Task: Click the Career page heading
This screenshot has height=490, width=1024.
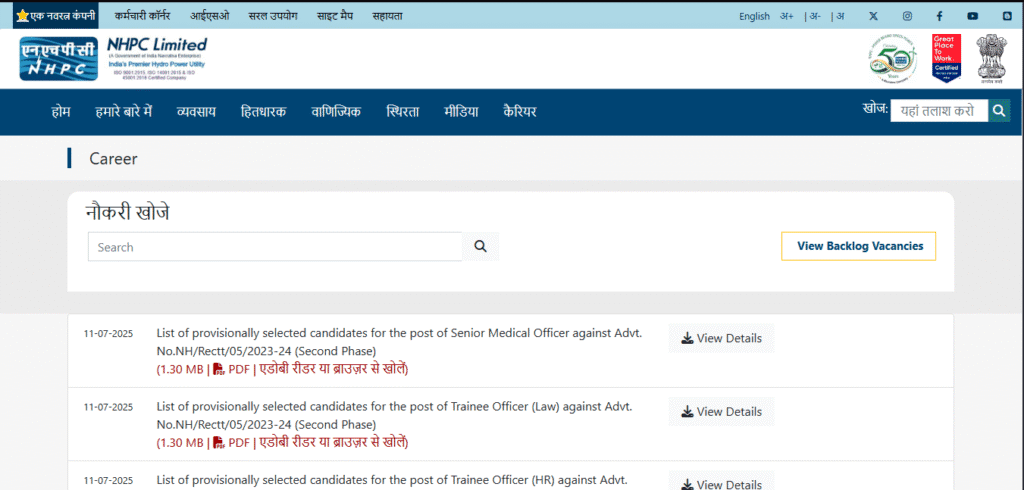Action: [113, 159]
